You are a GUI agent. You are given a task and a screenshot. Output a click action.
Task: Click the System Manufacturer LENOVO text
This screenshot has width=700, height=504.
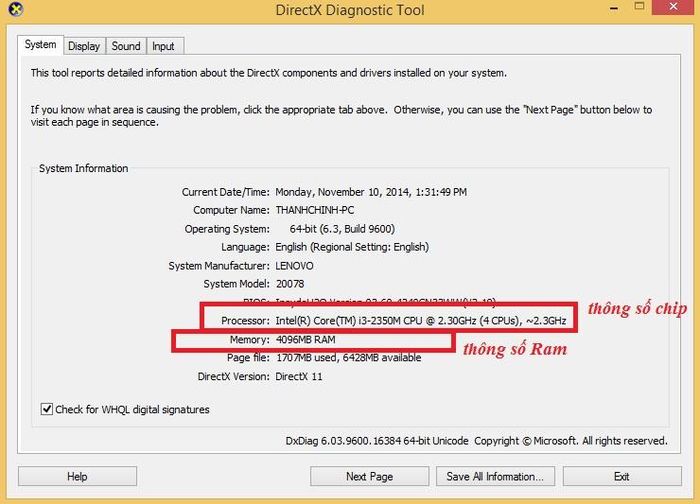click(294, 266)
